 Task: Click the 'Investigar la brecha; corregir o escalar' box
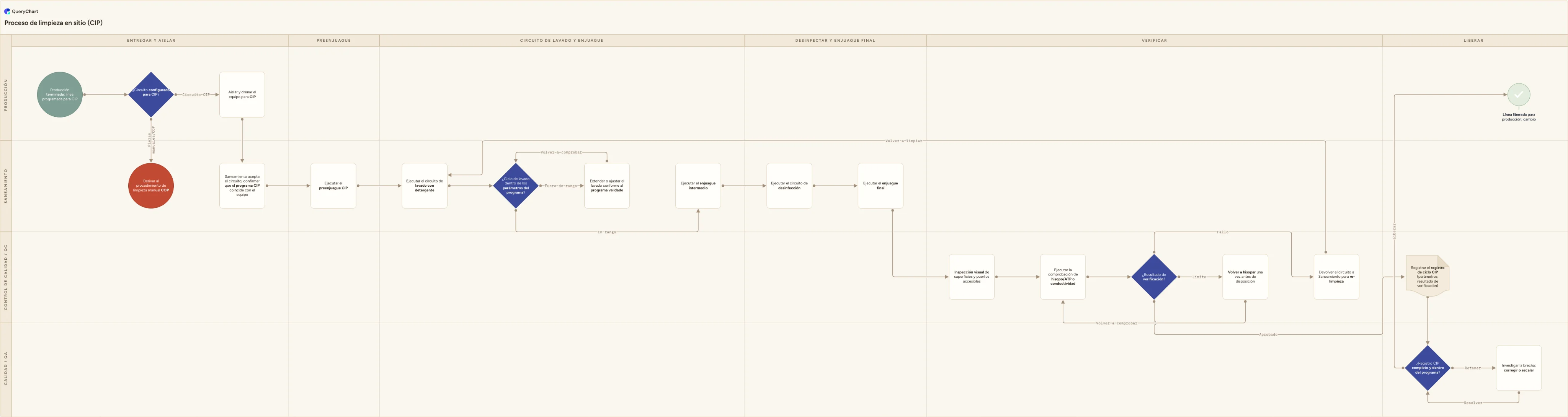coord(1519,368)
